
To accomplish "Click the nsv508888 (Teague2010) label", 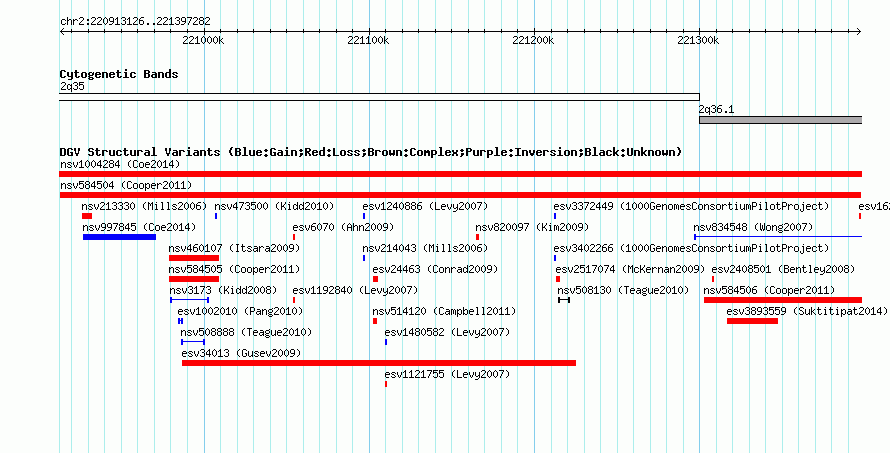I will coord(246,332).
